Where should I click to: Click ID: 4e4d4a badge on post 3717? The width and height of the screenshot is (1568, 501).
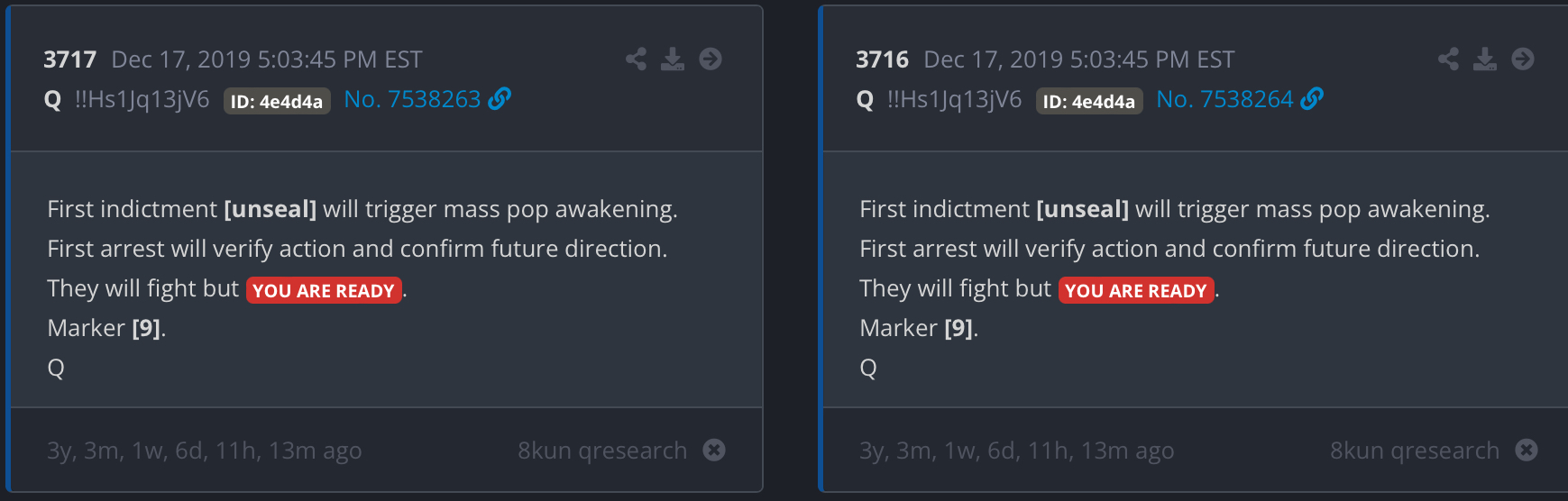coord(277,101)
